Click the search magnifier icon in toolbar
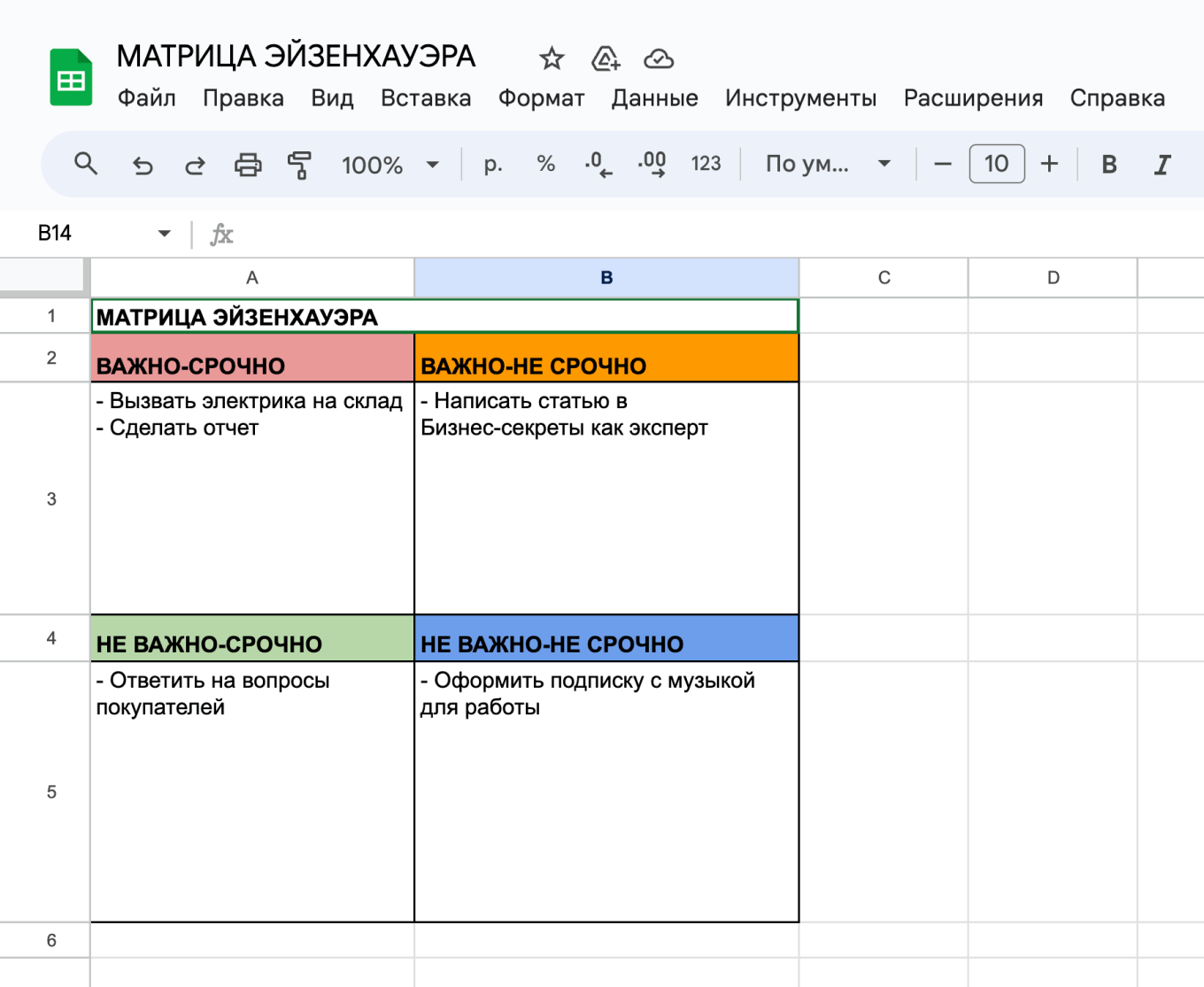 [86, 164]
